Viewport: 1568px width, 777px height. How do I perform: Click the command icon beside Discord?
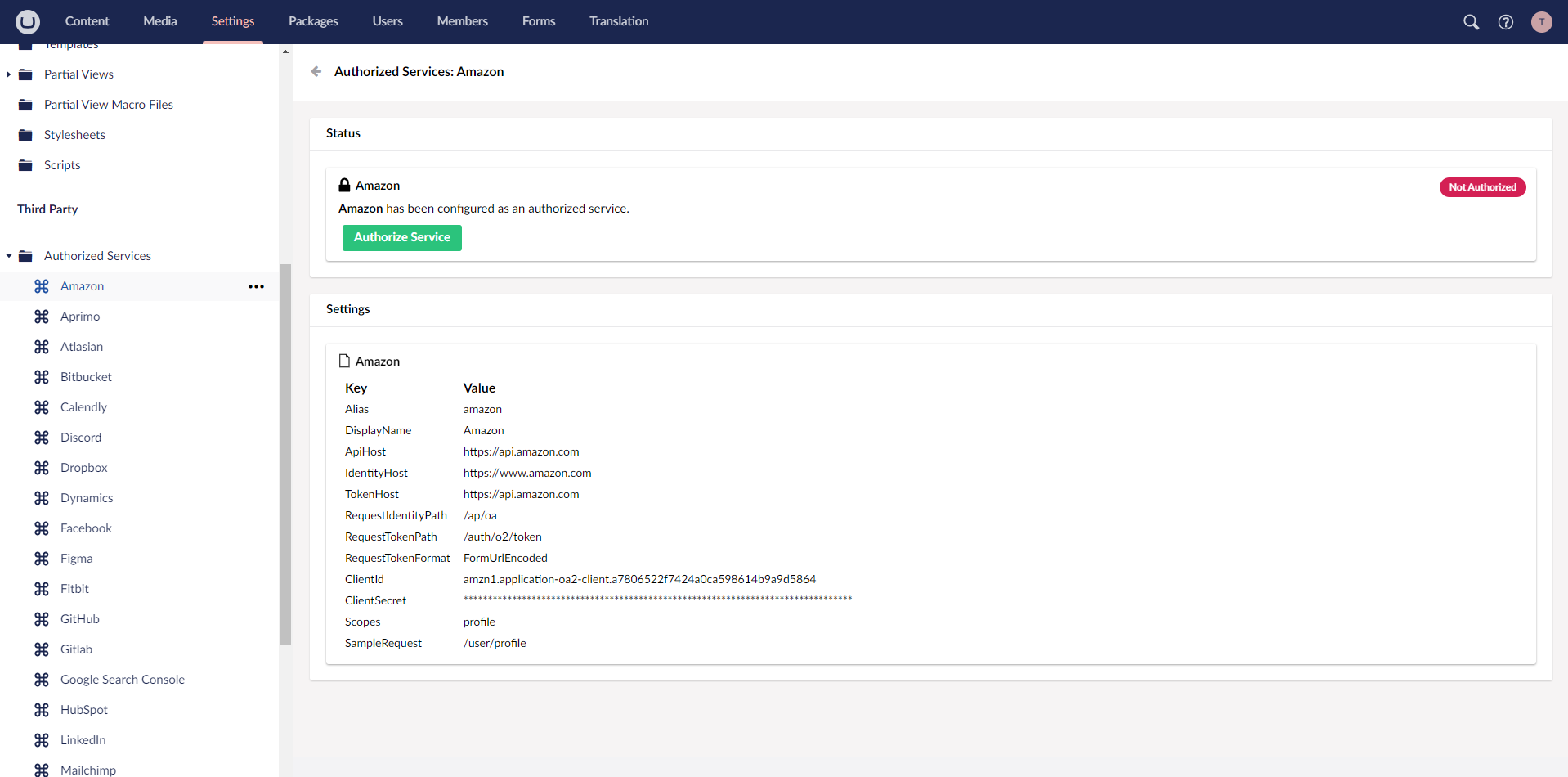coord(42,438)
